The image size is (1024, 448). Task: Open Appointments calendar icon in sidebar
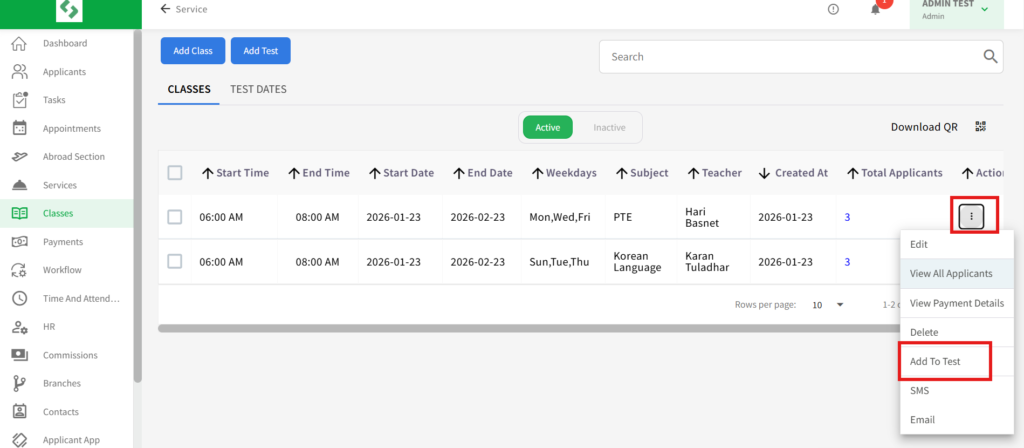[18, 128]
